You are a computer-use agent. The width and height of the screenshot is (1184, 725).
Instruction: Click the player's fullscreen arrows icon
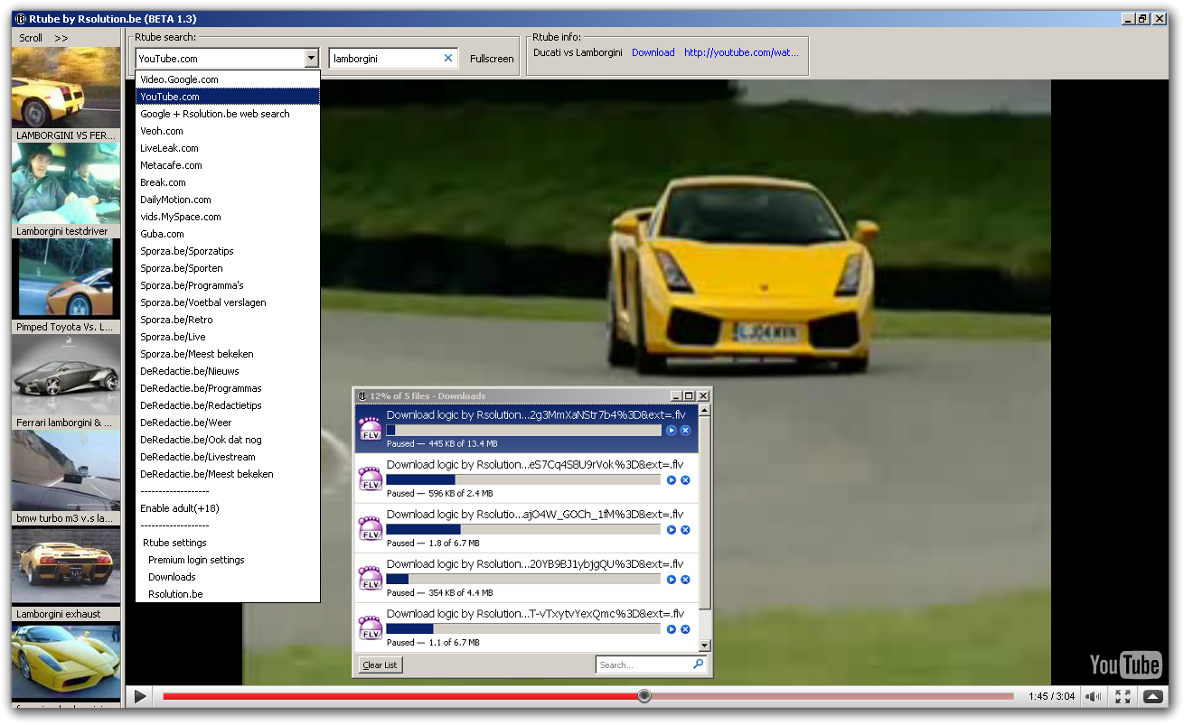coord(1123,697)
